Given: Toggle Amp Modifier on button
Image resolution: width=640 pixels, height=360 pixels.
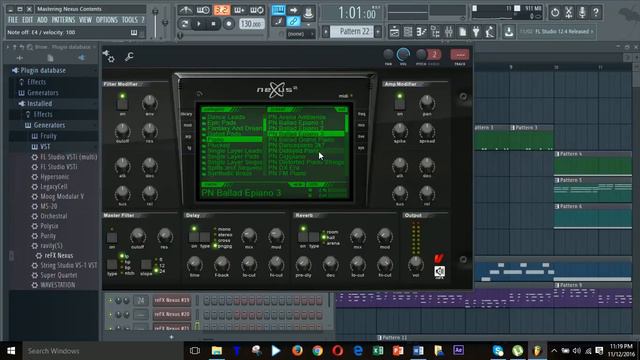Looking at the screenshot, I should [x=400, y=104].
